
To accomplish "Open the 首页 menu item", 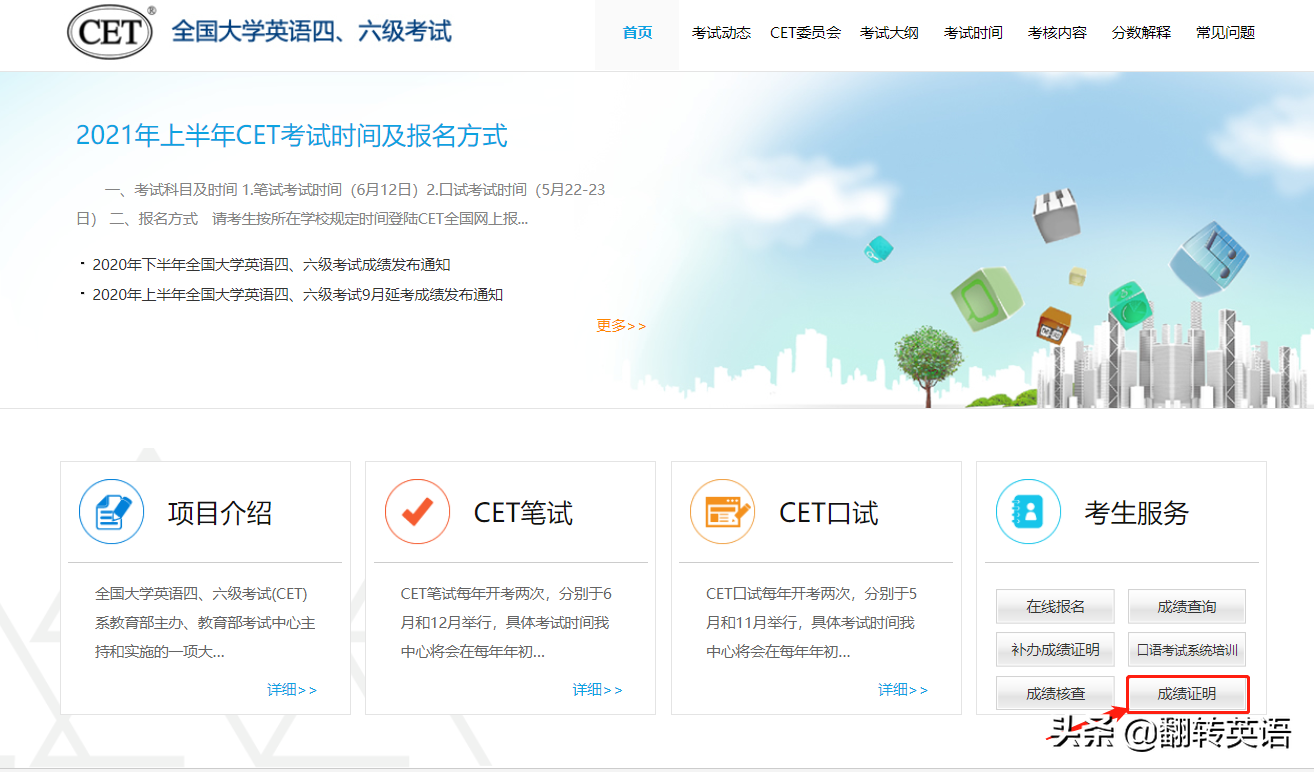I will (637, 31).
